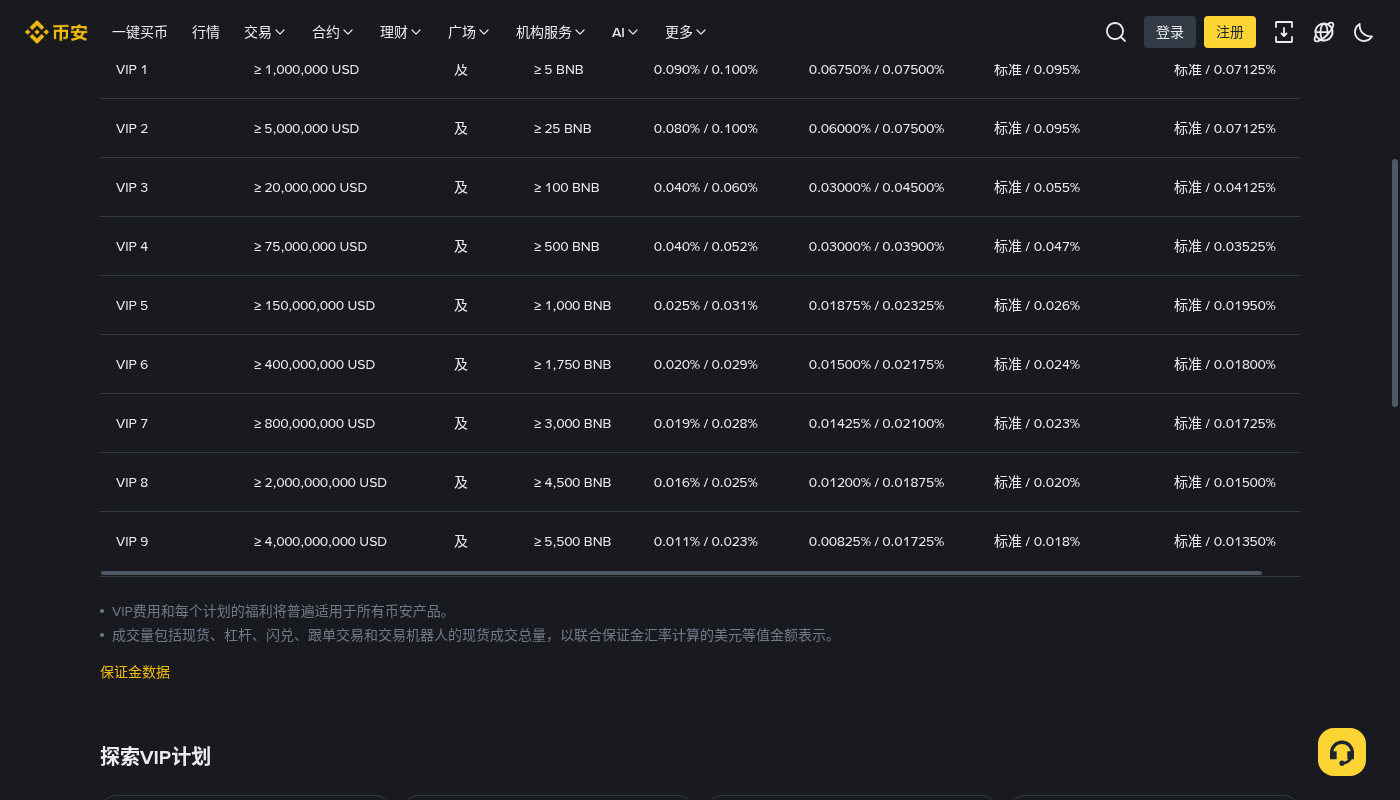Click the ≥ 4,000,000,000 USD volume cell
This screenshot has height=800, width=1400.
pyautogui.click(x=320, y=541)
